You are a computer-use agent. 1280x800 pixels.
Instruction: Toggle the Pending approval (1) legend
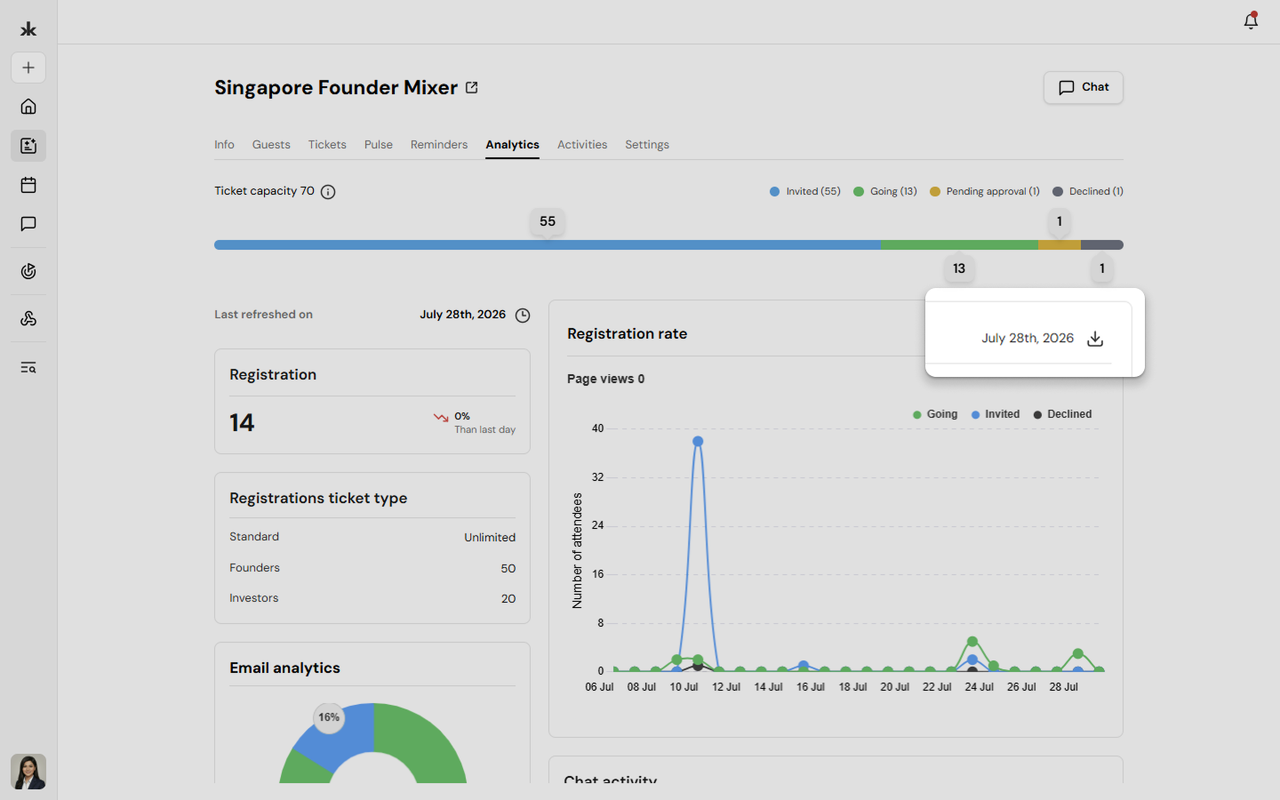coord(985,191)
